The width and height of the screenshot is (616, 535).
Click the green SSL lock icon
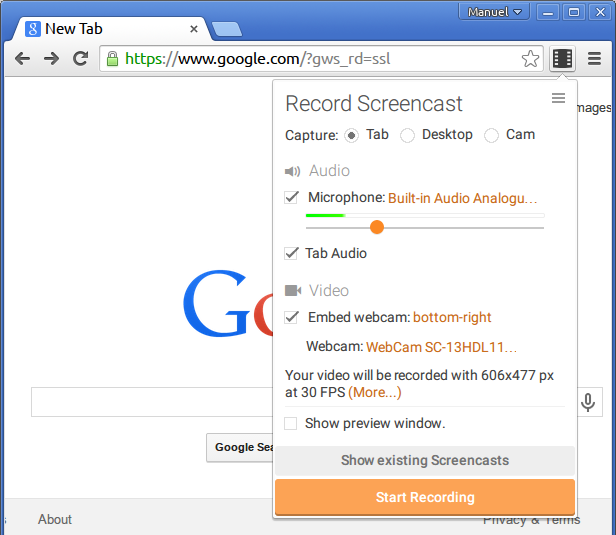[x=112, y=59]
